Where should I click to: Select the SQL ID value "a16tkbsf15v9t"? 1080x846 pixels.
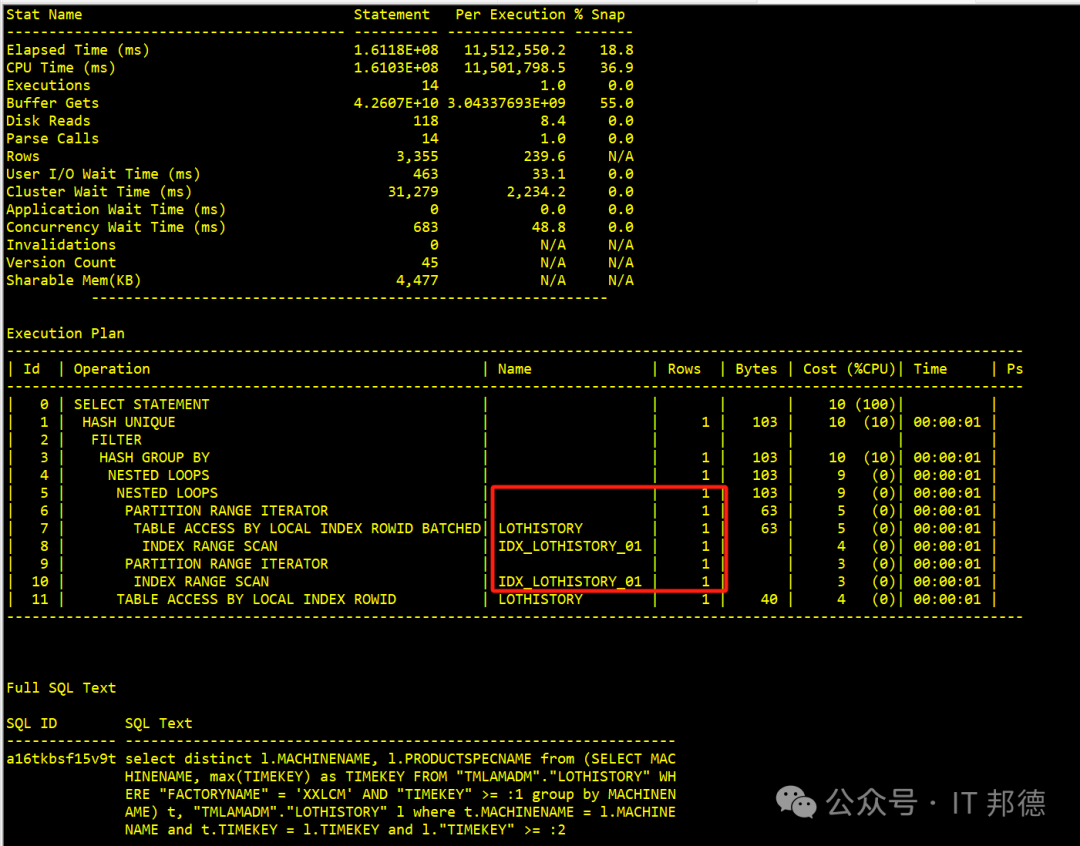coord(61,759)
